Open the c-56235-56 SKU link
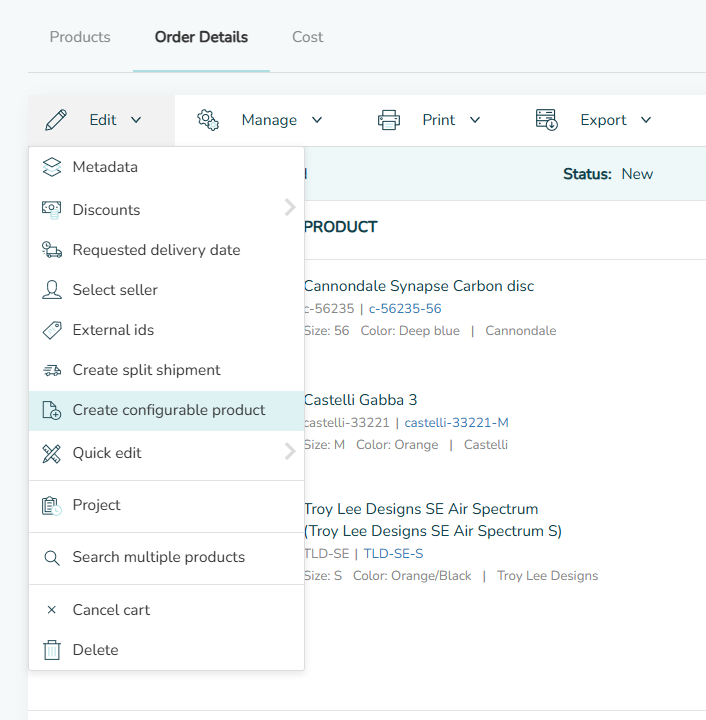 [405, 309]
